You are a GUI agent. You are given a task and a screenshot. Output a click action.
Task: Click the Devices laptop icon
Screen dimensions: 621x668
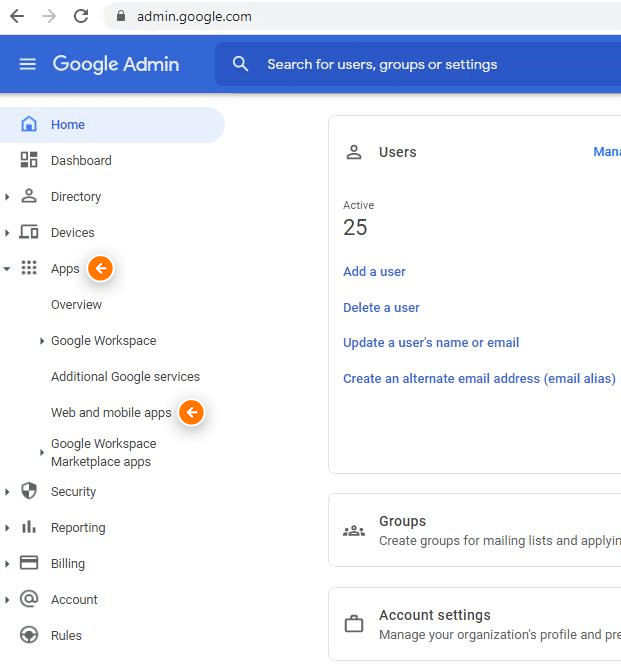click(x=29, y=232)
